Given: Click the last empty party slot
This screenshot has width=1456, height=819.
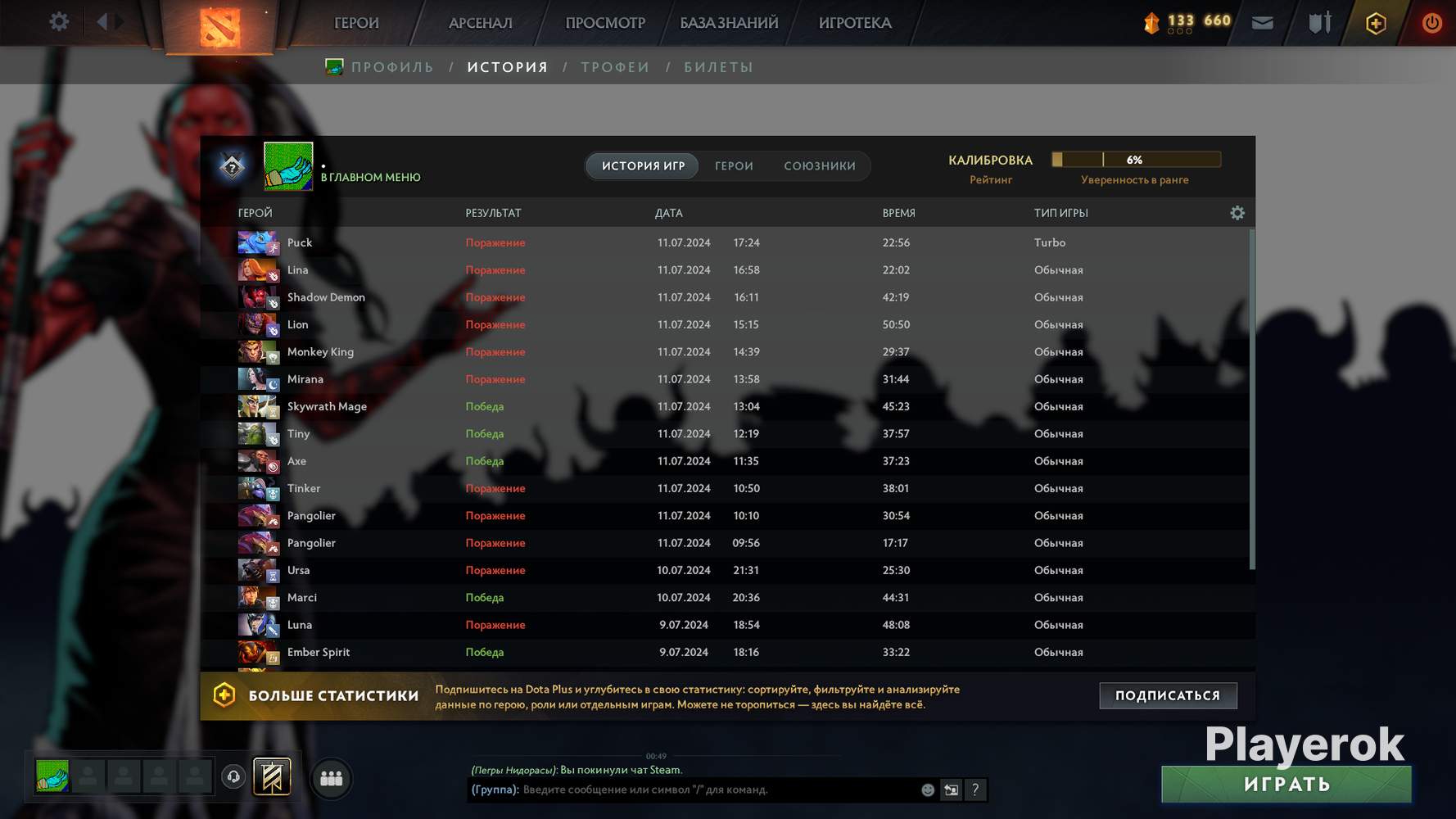Looking at the screenshot, I should tap(195, 776).
